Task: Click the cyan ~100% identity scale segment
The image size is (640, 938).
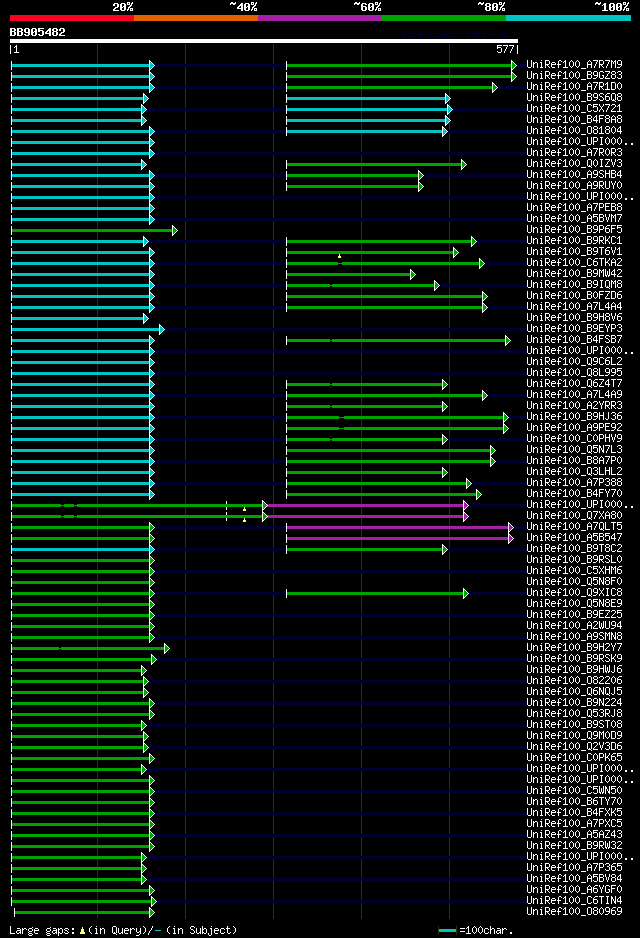Action: pyautogui.click(x=568, y=18)
